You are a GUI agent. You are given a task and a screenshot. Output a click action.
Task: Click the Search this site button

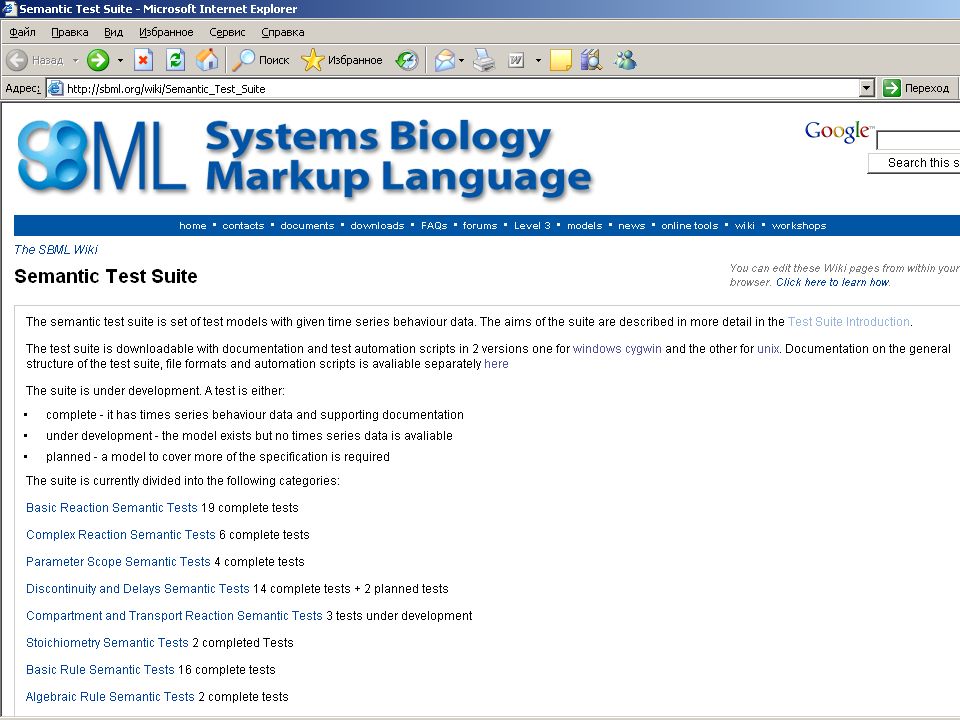[x=913, y=163]
